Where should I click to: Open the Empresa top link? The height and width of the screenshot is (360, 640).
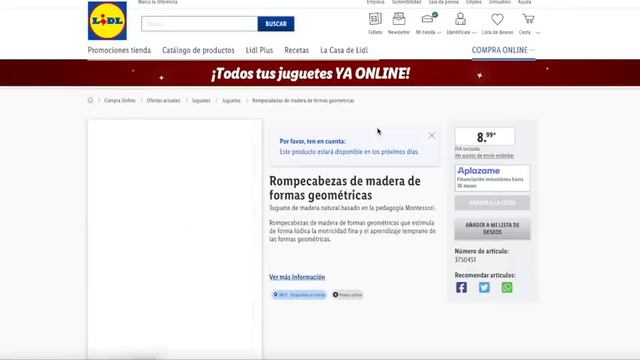point(376,2)
